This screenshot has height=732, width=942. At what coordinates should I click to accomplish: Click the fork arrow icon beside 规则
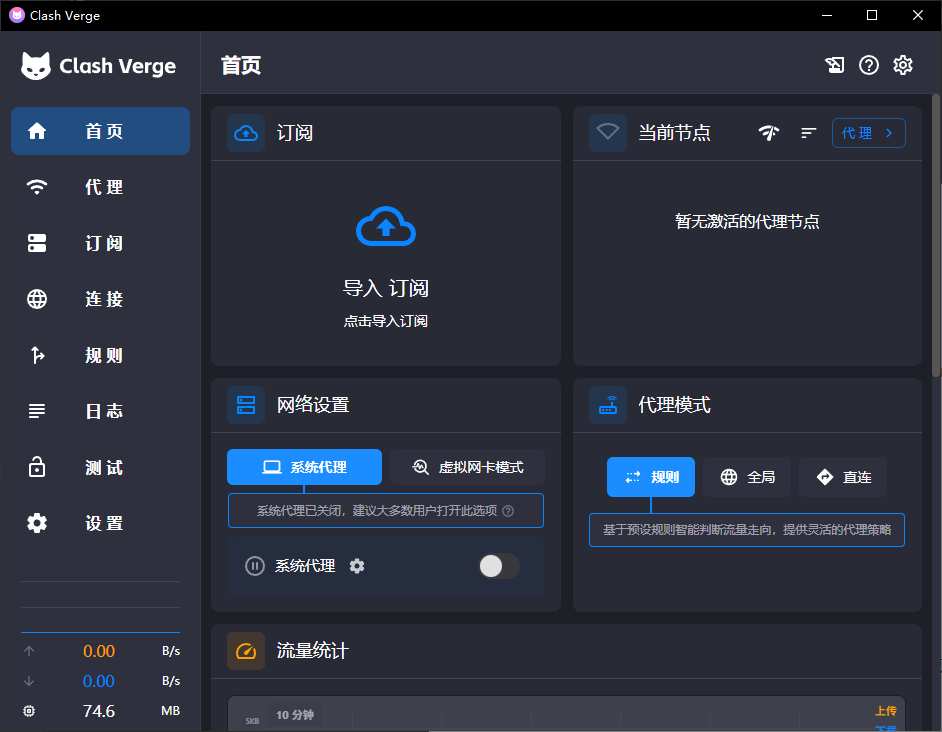(37, 355)
